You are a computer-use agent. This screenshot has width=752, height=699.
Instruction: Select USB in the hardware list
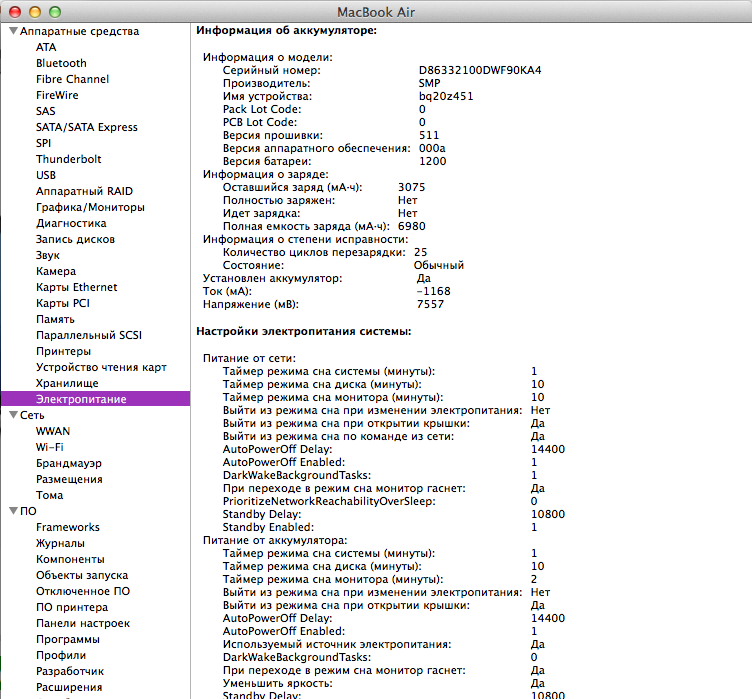(x=48, y=175)
